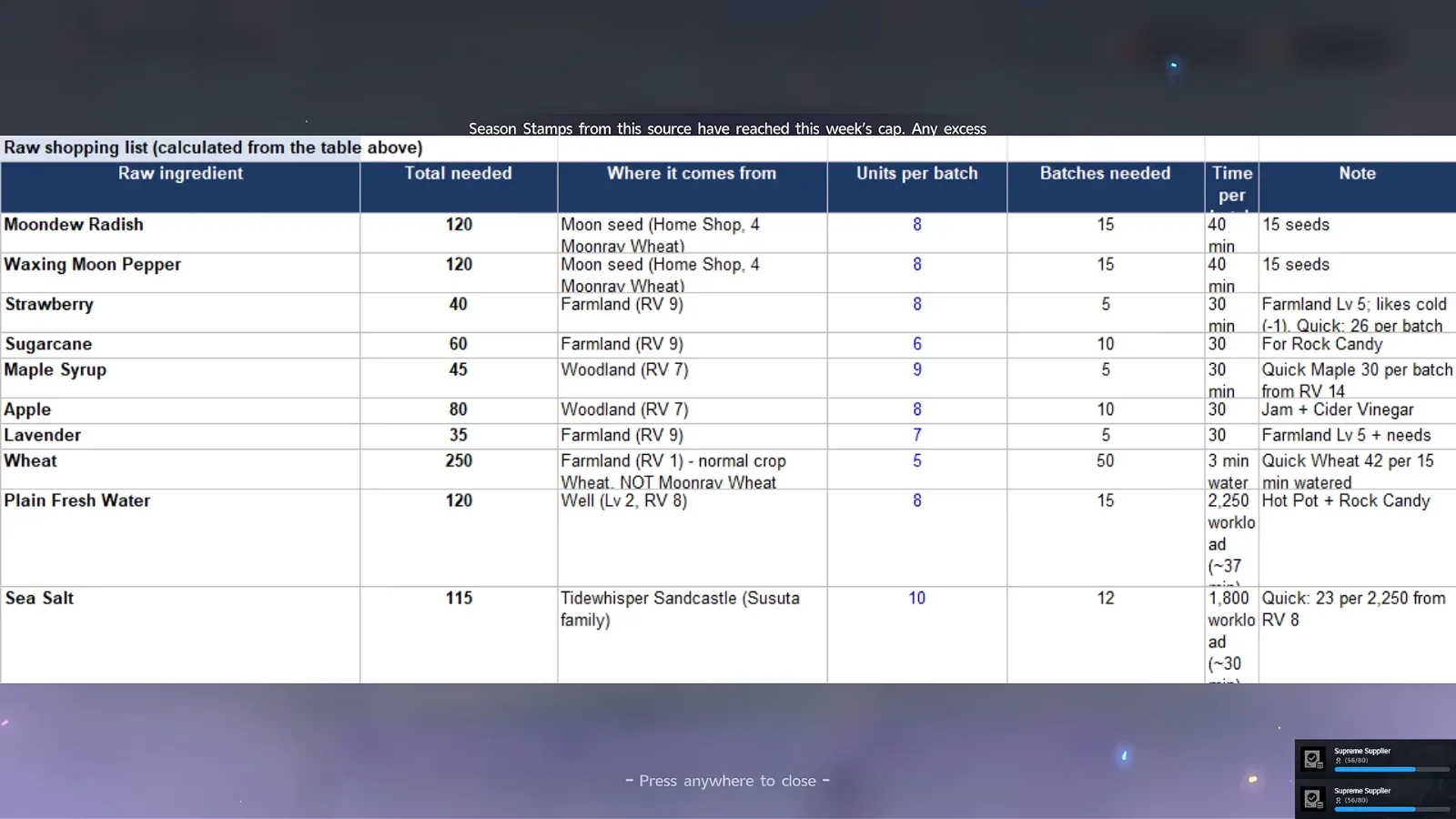Select the 'Batches needed' column header
The image size is (1456, 819).
click(1106, 187)
